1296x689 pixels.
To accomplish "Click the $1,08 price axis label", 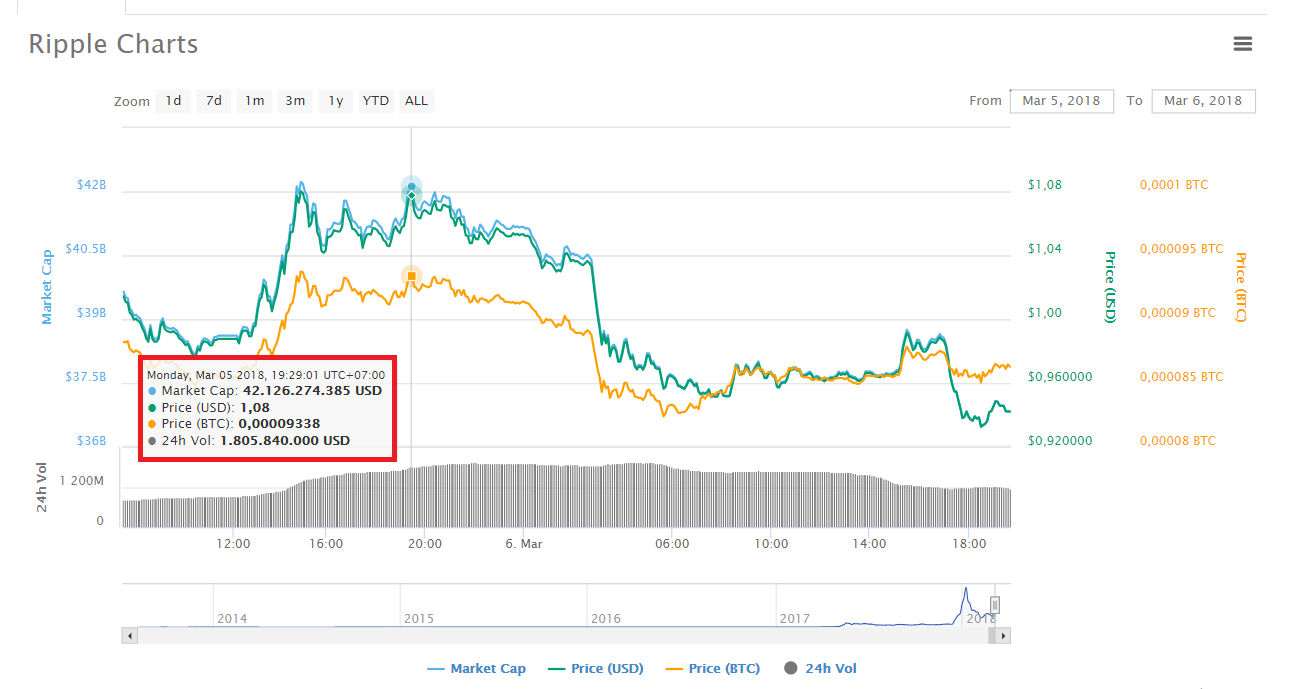I will click(1045, 185).
